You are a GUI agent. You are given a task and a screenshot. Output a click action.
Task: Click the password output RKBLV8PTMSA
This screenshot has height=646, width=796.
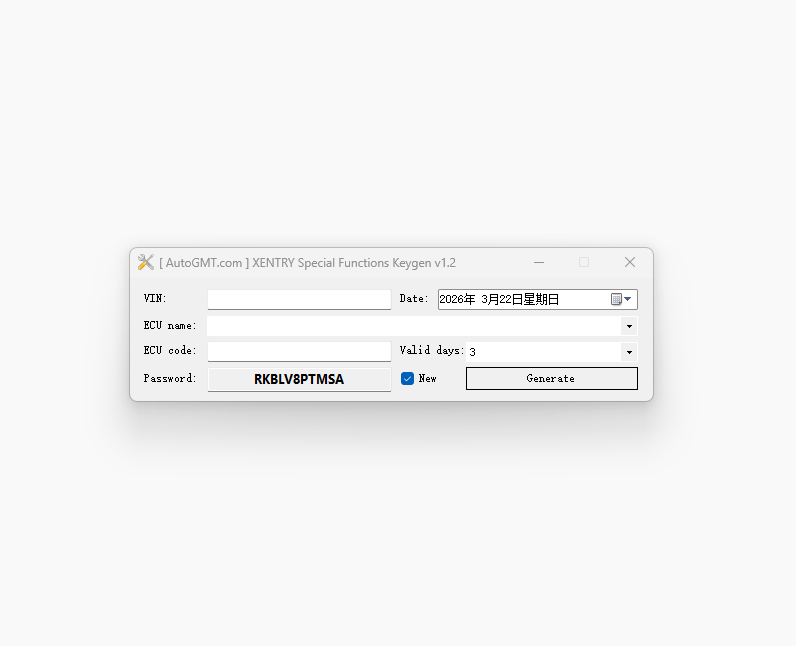[x=299, y=379]
